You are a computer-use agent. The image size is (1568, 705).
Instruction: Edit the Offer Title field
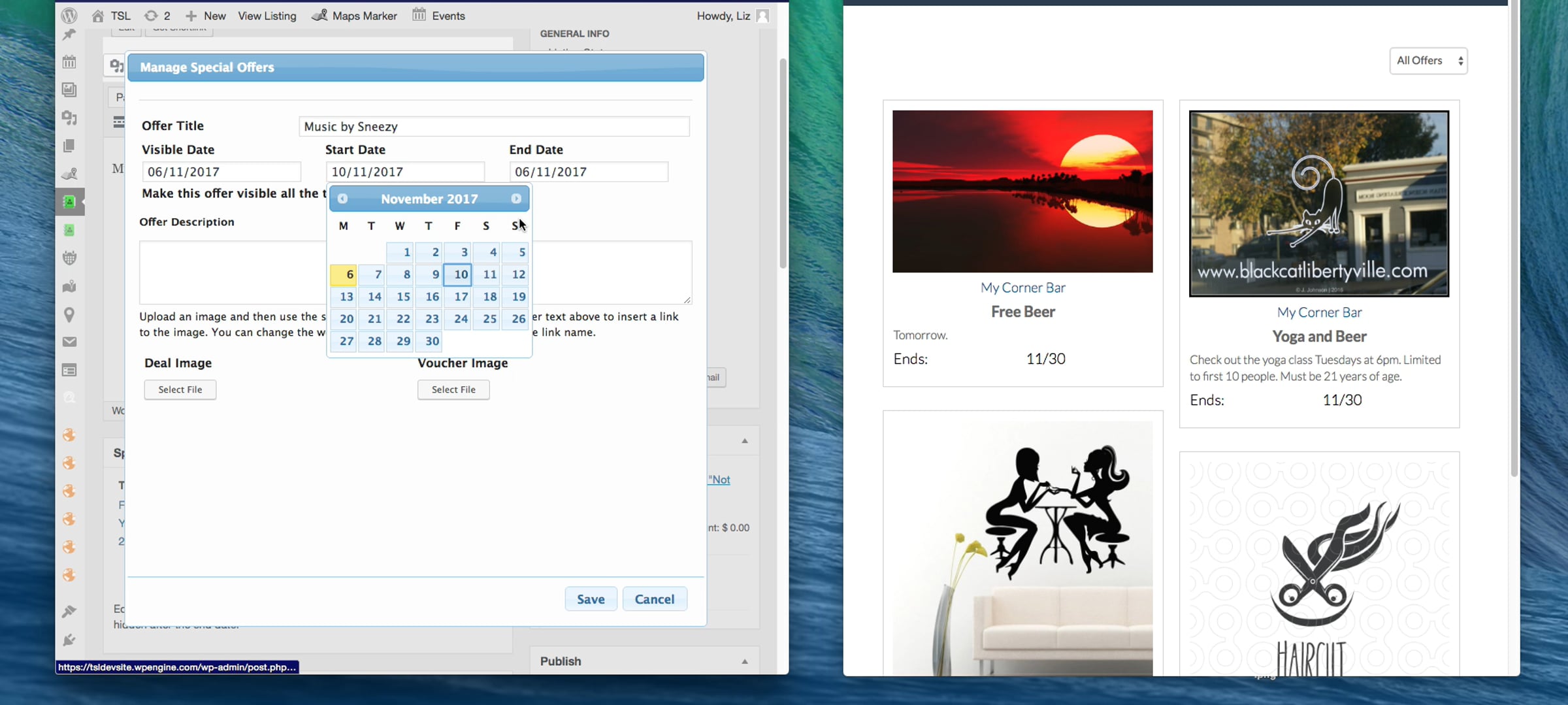coord(494,126)
